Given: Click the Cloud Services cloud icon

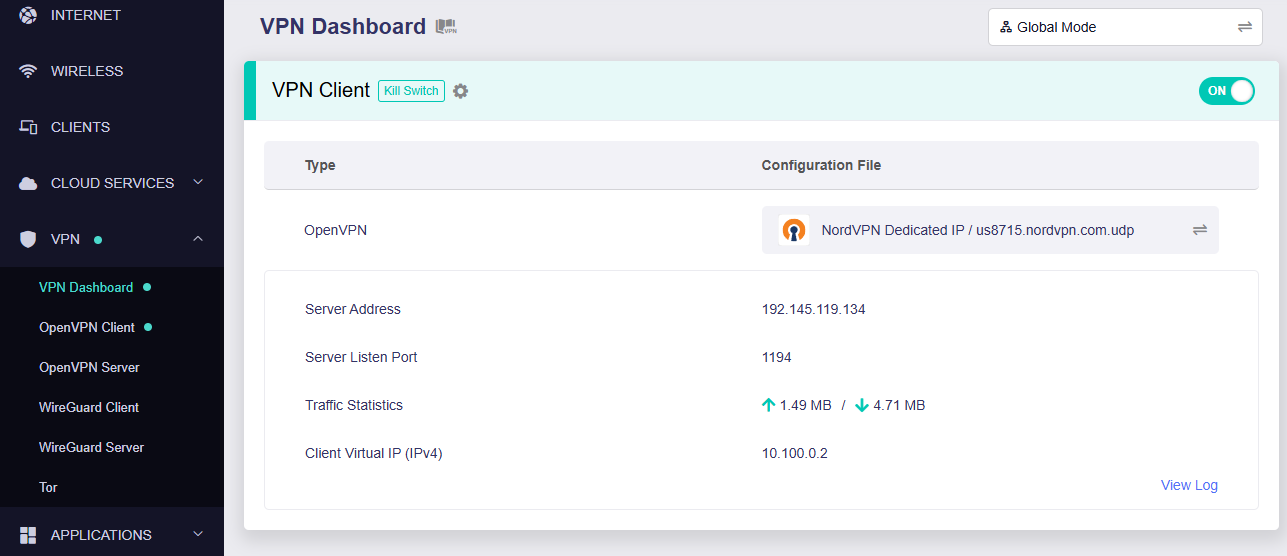Looking at the screenshot, I should 28,183.
